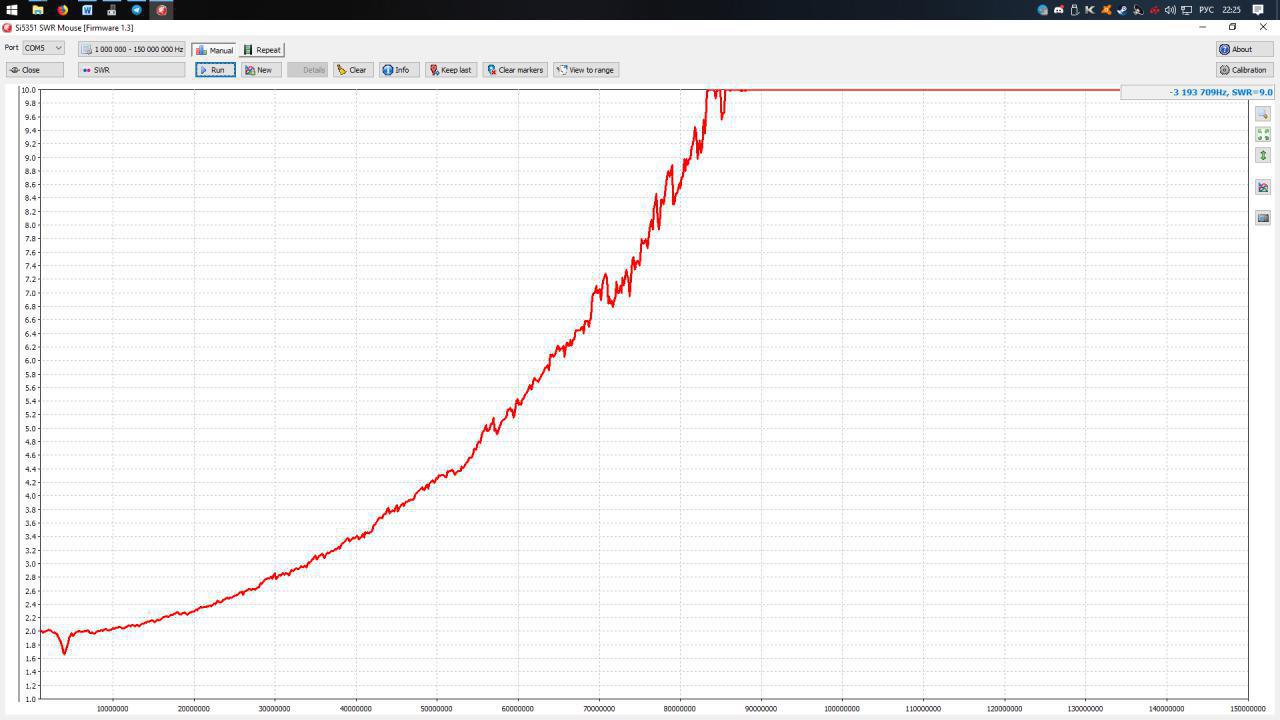Open Telegram from the taskbar

pos(137,10)
